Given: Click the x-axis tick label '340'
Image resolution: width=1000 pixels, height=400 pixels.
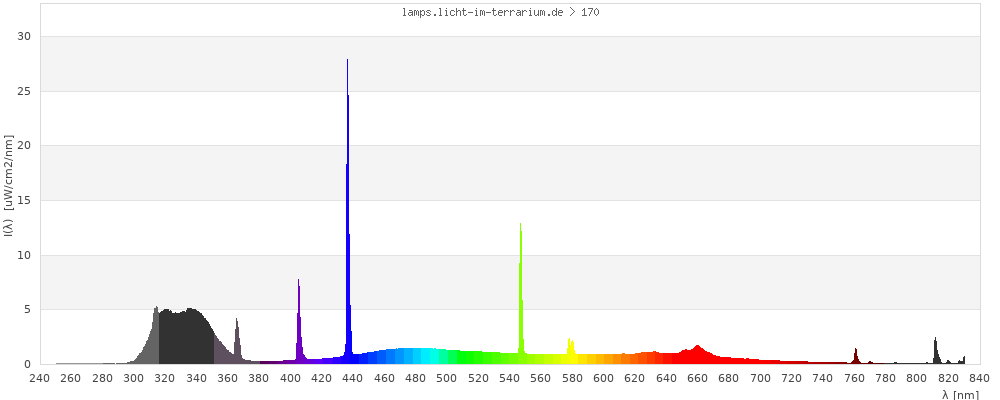Looking at the screenshot, I should click(x=196, y=378).
